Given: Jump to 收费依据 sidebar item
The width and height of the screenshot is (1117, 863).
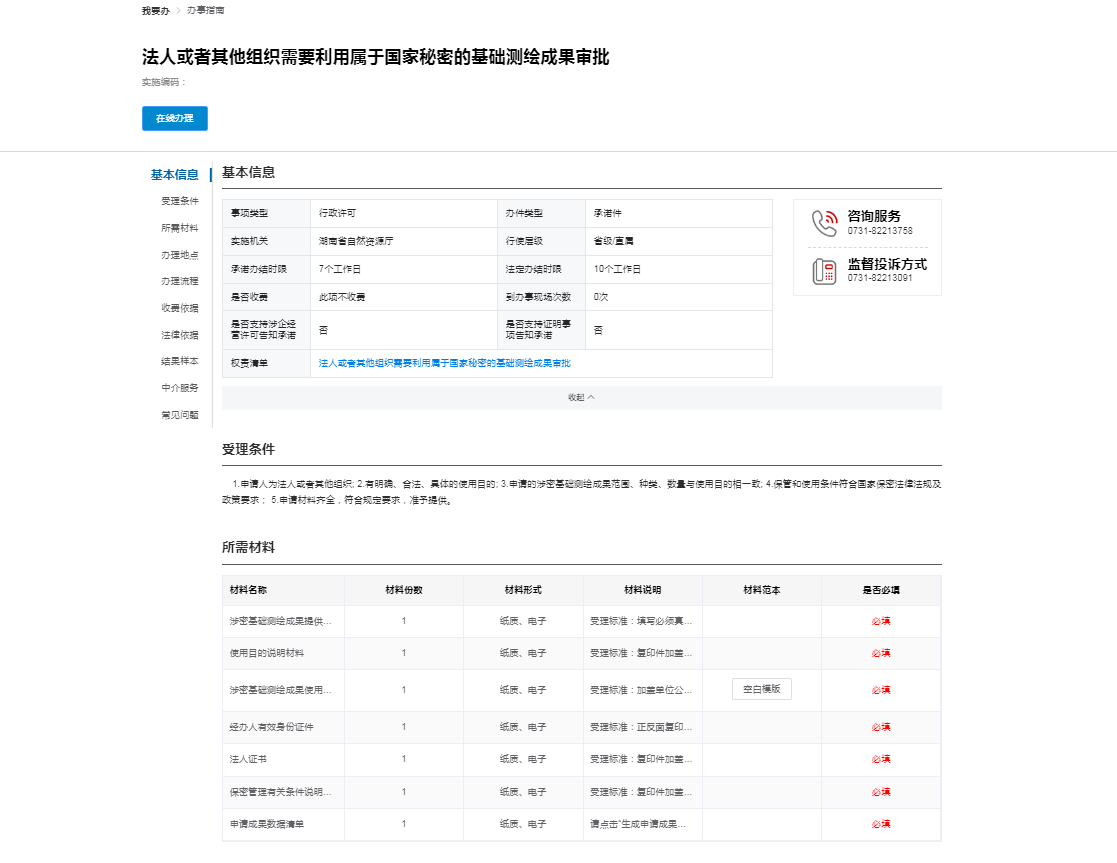Looking at the screenshot, I should [x=179, y=308].
